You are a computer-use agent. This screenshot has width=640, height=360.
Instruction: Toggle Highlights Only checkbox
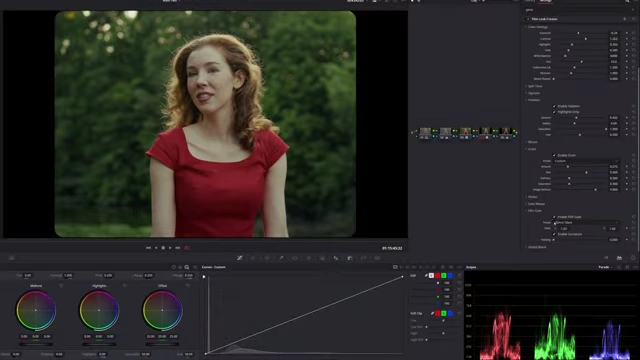[554, 112]
